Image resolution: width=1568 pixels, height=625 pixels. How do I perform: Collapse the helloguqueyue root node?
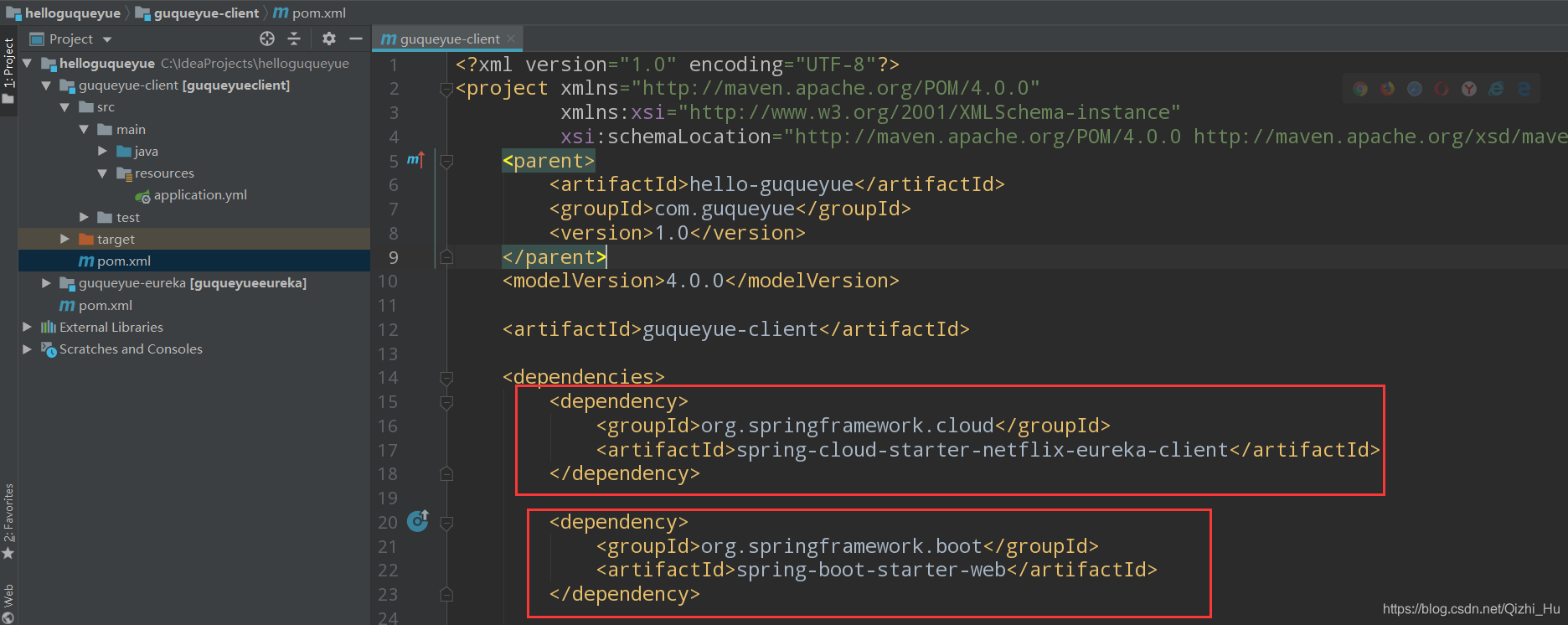tap(28, 63)
